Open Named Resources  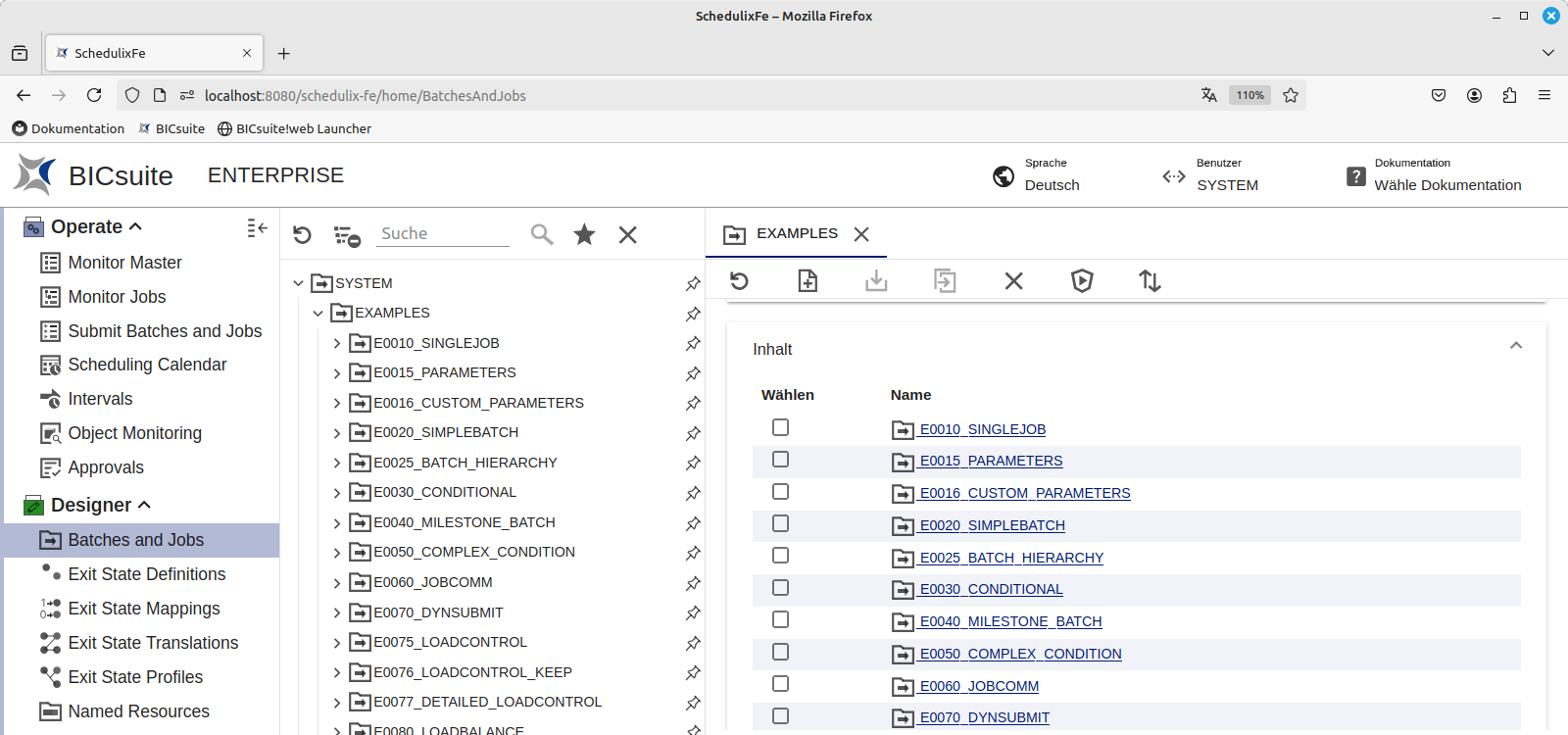pos(138,711)
